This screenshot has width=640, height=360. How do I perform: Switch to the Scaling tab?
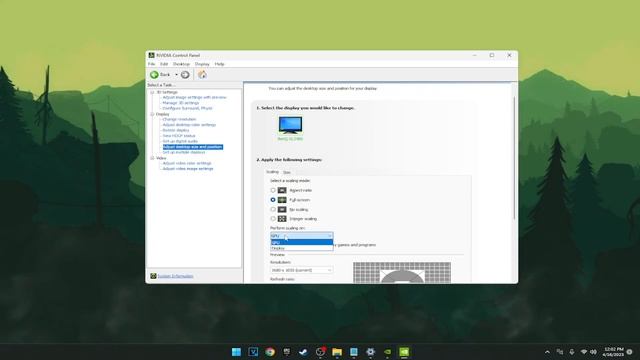272,172
